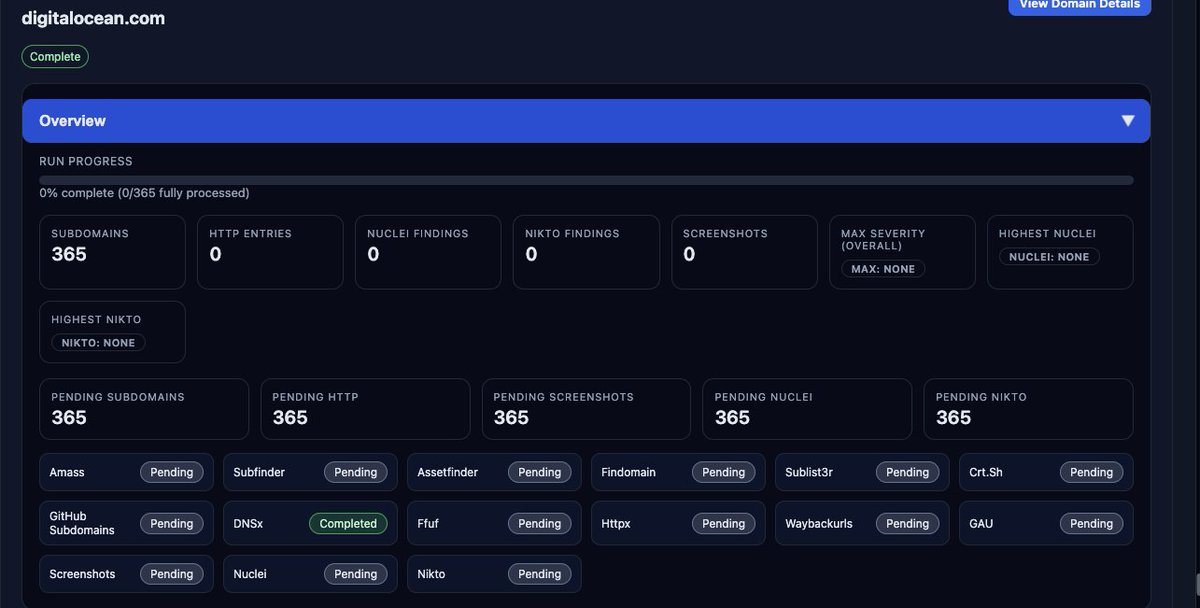Viewport: 1200px width, 608px height.
Task: Click the Pending badge for Ffuf
Action: click(540, 523)
